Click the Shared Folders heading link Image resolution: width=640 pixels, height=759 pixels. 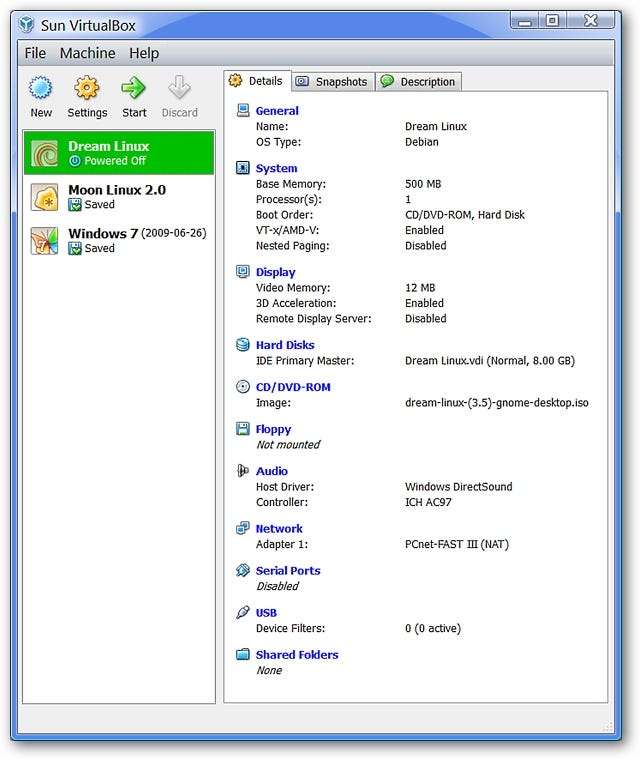(297, 655)
